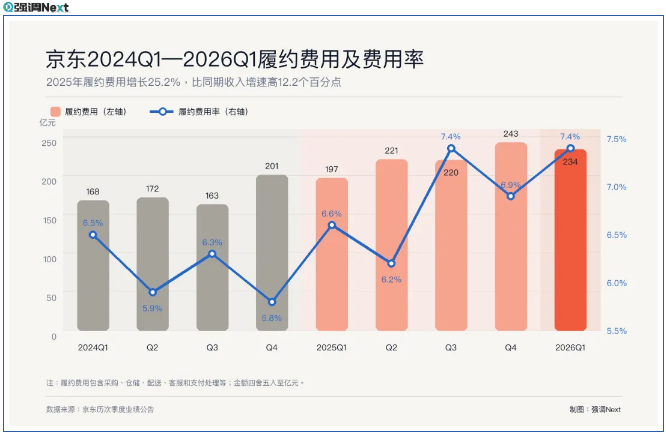Click the tallest bar labeled 243
Viewport: 666px width, 433px height.
point(511,237)
